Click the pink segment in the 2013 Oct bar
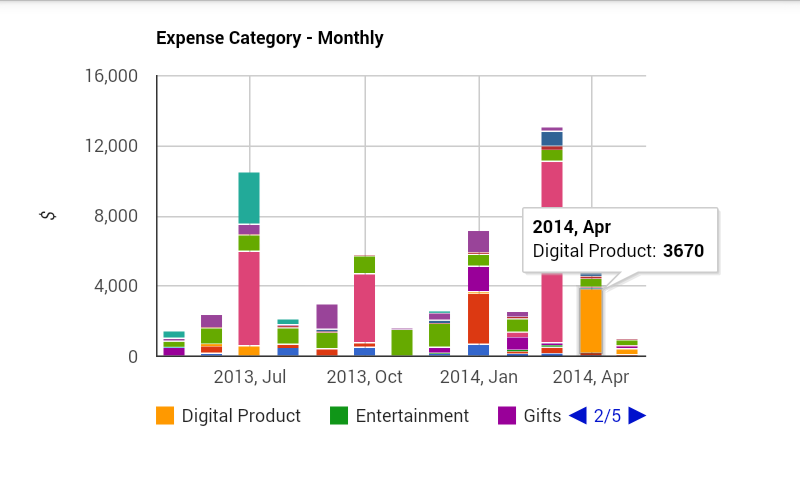 (365, 308)
